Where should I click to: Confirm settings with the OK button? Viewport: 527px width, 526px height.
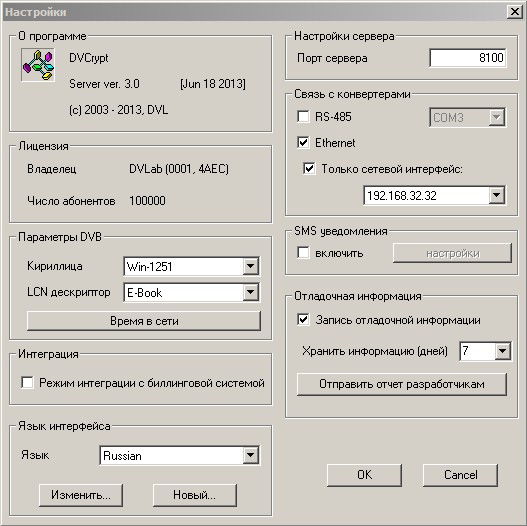pos(364,475)
